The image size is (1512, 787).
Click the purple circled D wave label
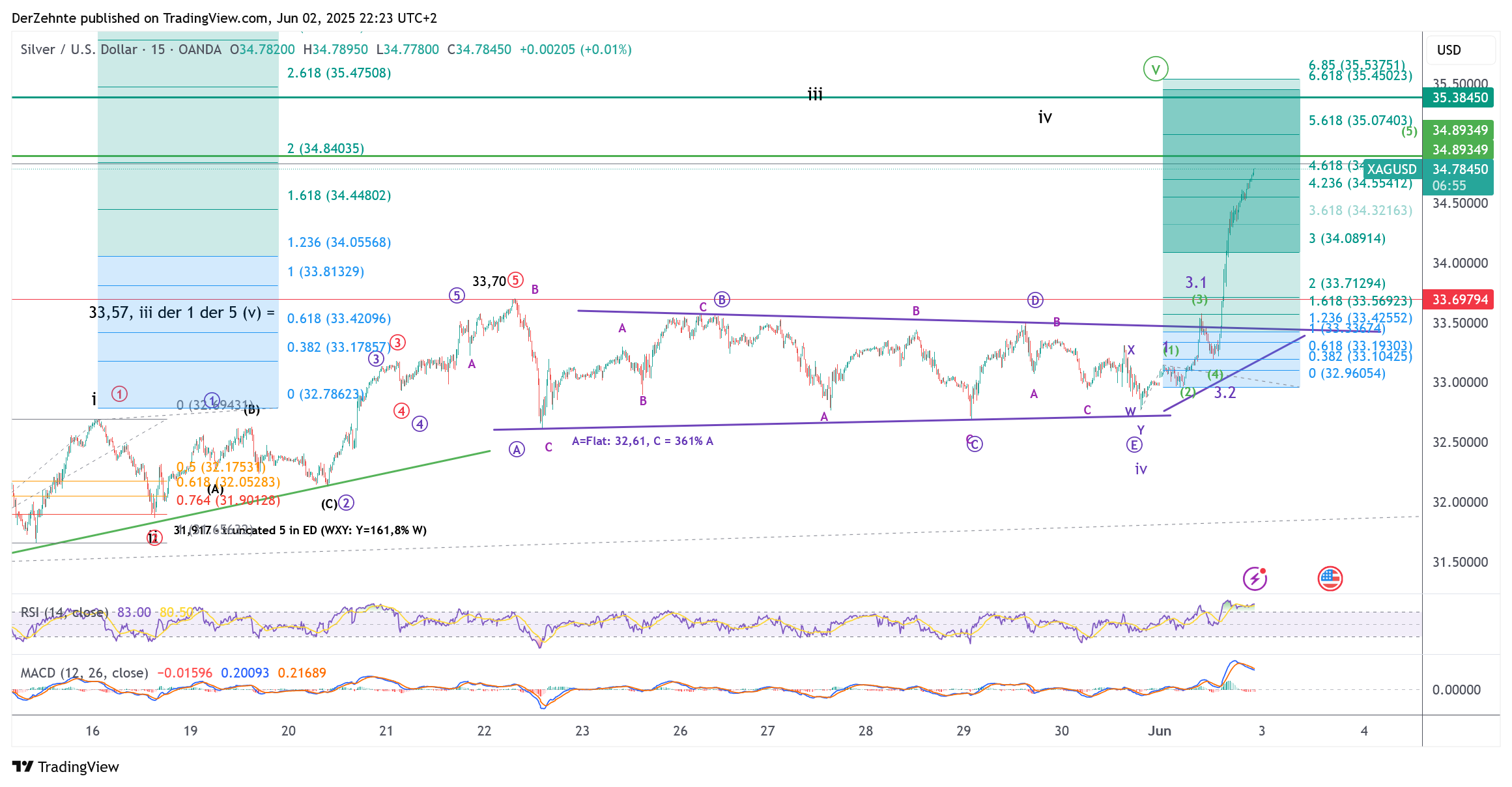(x=1035, y=300)
